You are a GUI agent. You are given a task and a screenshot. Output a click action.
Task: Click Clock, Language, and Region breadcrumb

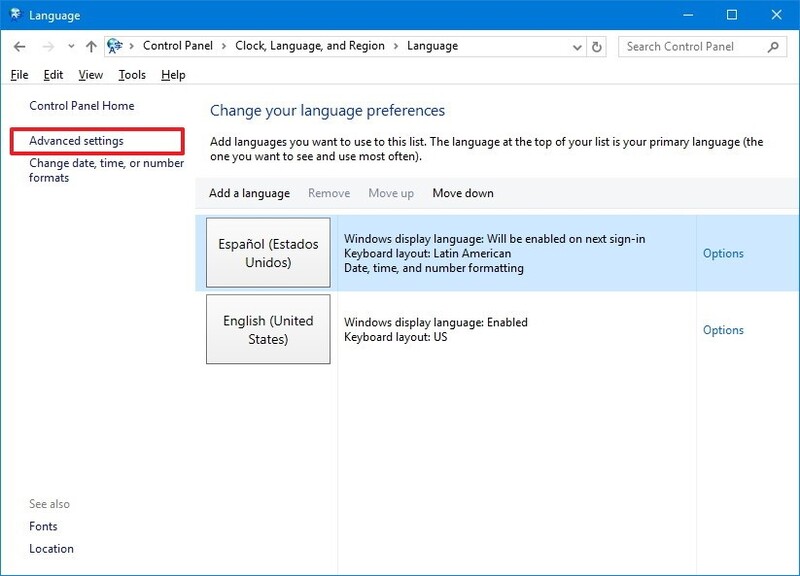(x=310, y=46)
